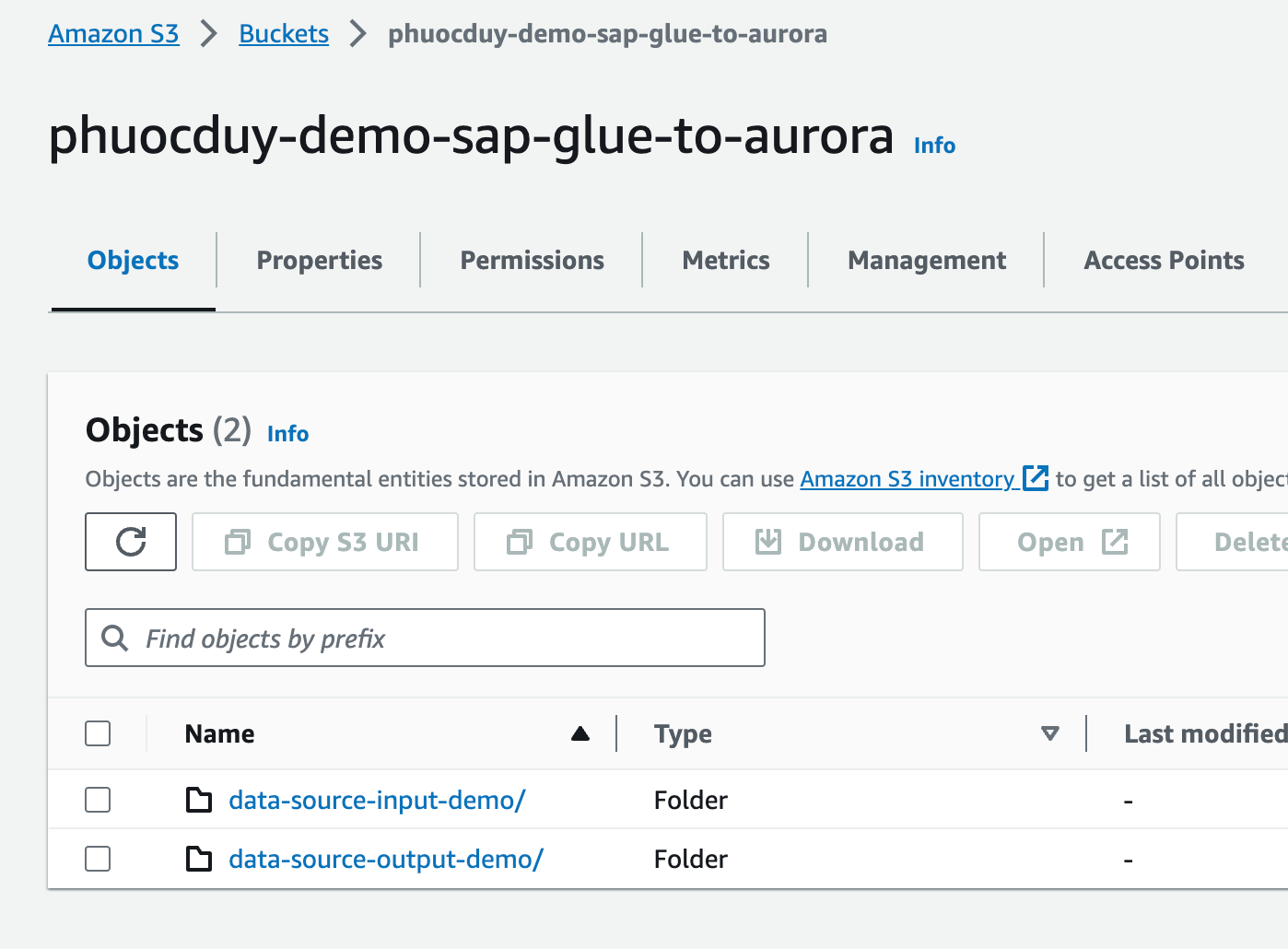Image resolution: width=1288 pixels, height=949 pixels.
Task: Go to Amazon S3 breadcrumb link
Action: pos(113,34)
